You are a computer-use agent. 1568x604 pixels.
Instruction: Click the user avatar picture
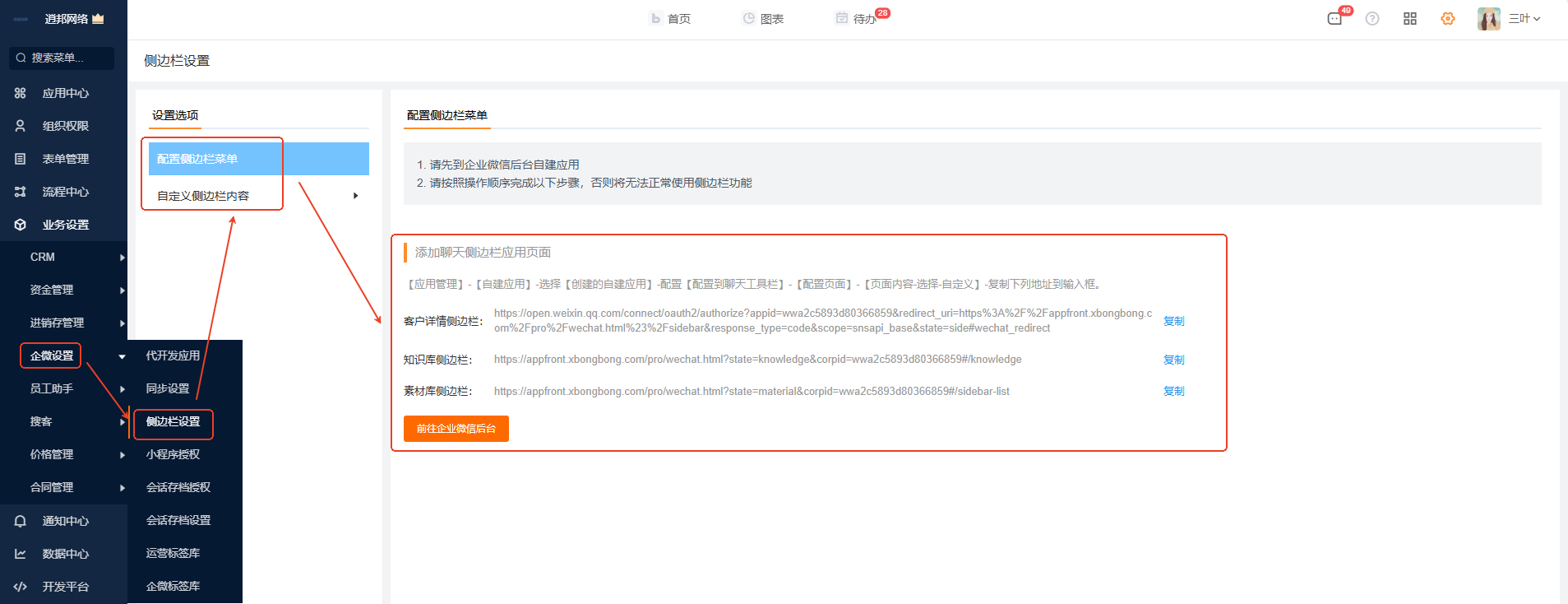click(1488, 19)
